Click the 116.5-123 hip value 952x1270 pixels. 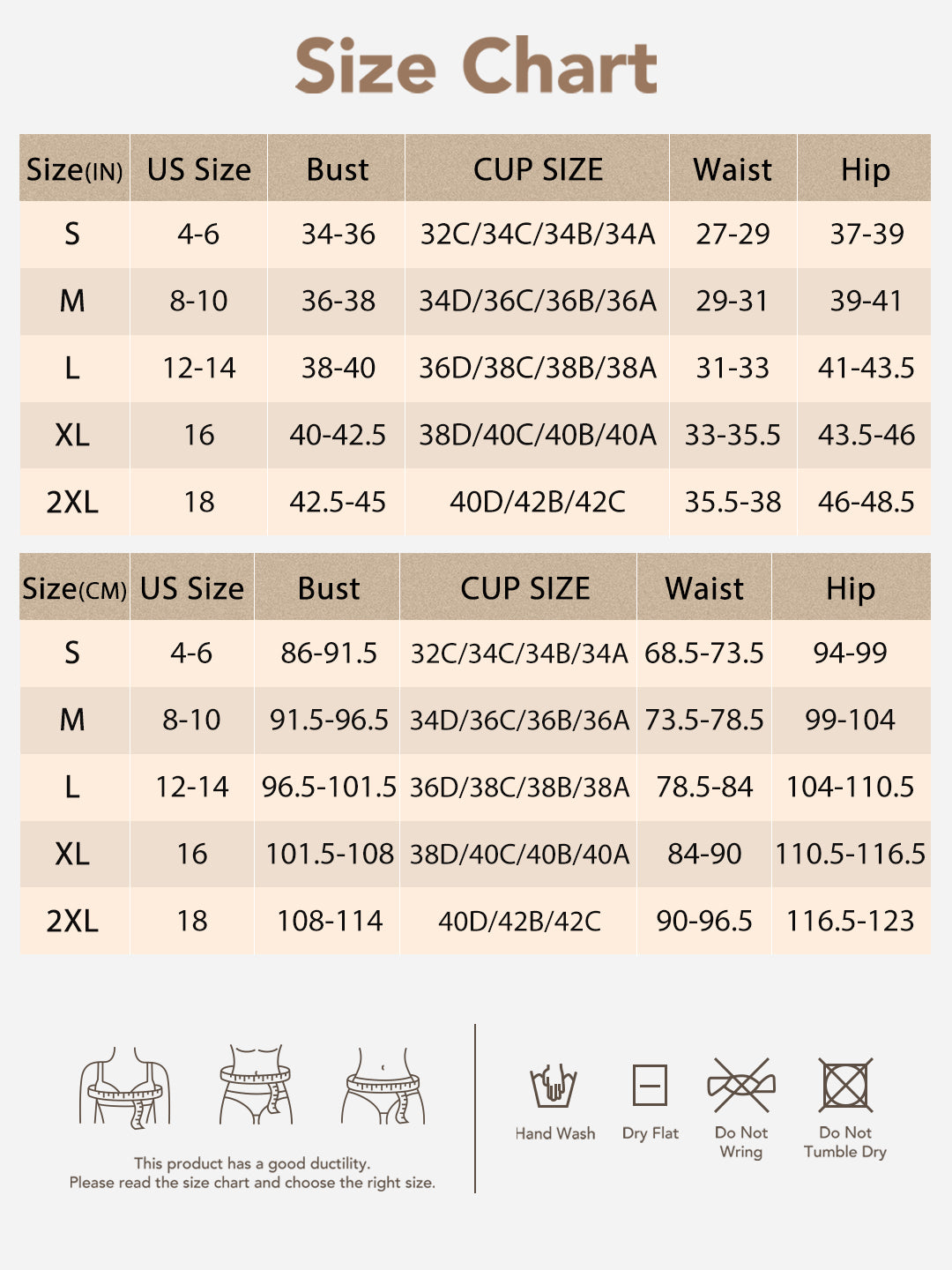pos(850,922)
